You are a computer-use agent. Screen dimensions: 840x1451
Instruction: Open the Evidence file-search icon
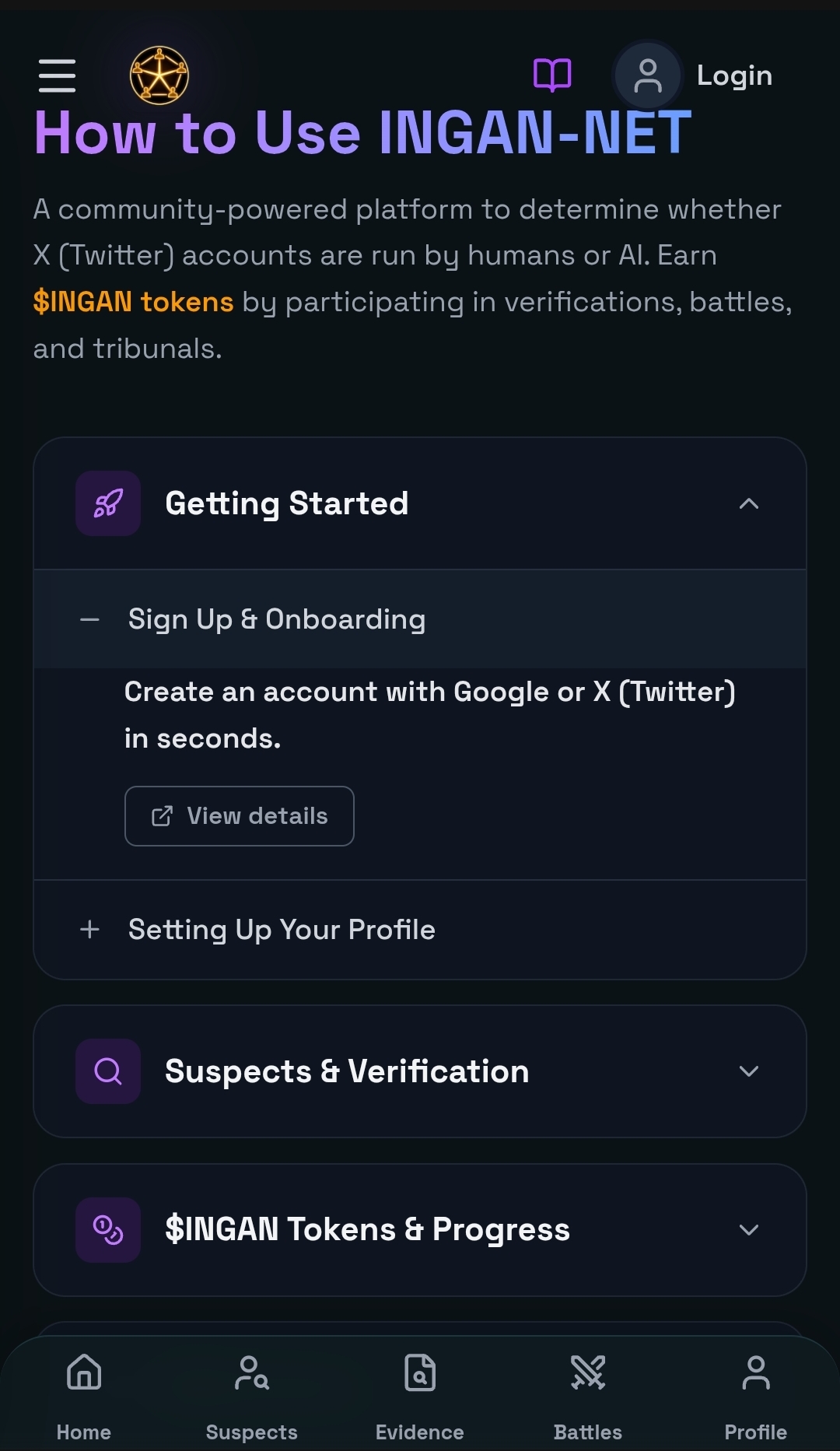tap(420, 1372)
